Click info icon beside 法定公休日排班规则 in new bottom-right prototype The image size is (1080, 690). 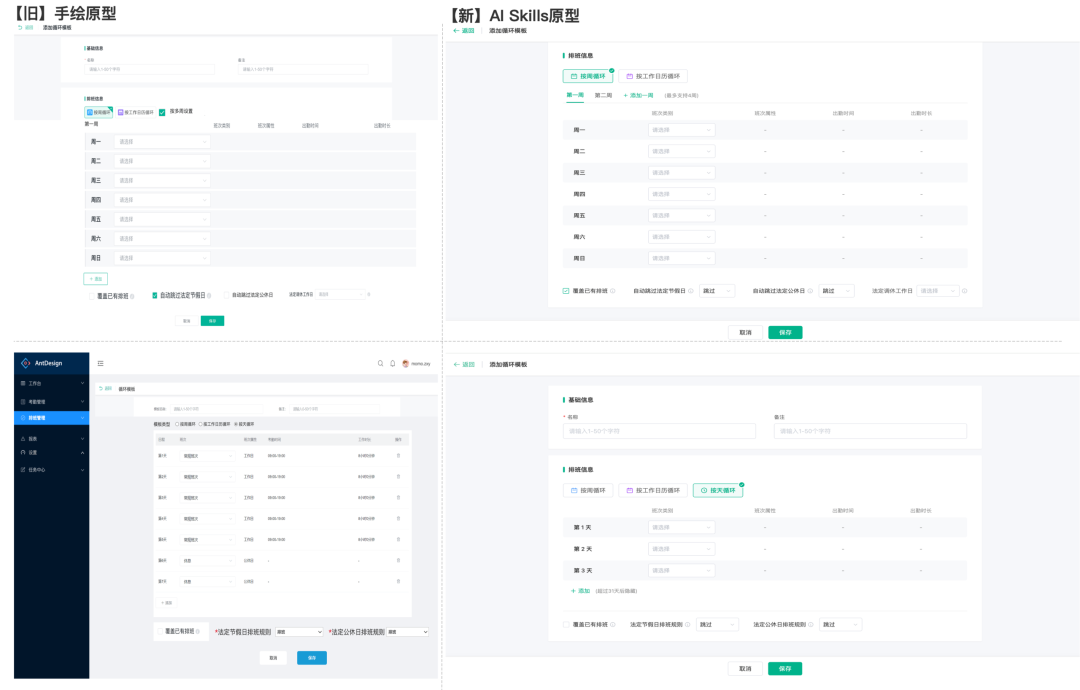tap(811, 625)
